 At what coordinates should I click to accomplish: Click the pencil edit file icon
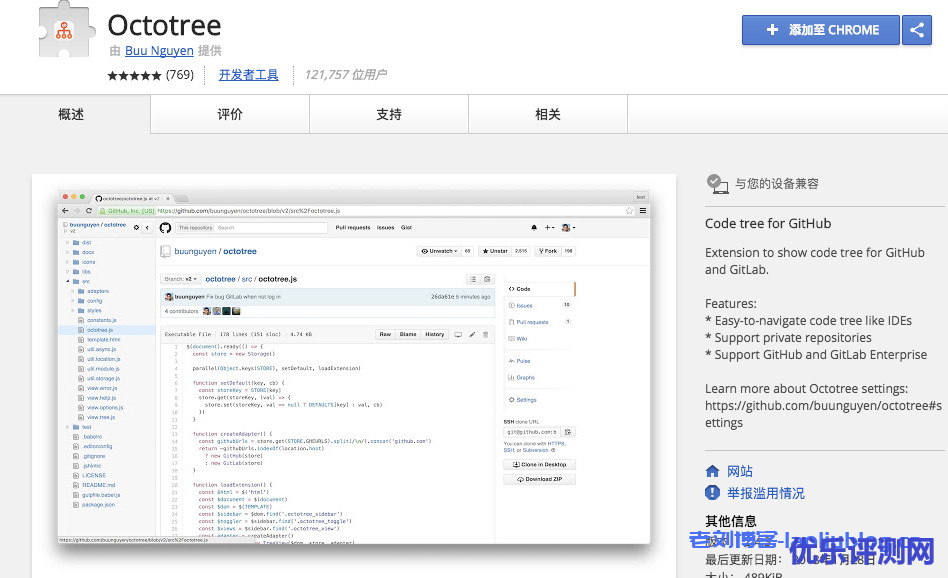[x=472, y=334]
